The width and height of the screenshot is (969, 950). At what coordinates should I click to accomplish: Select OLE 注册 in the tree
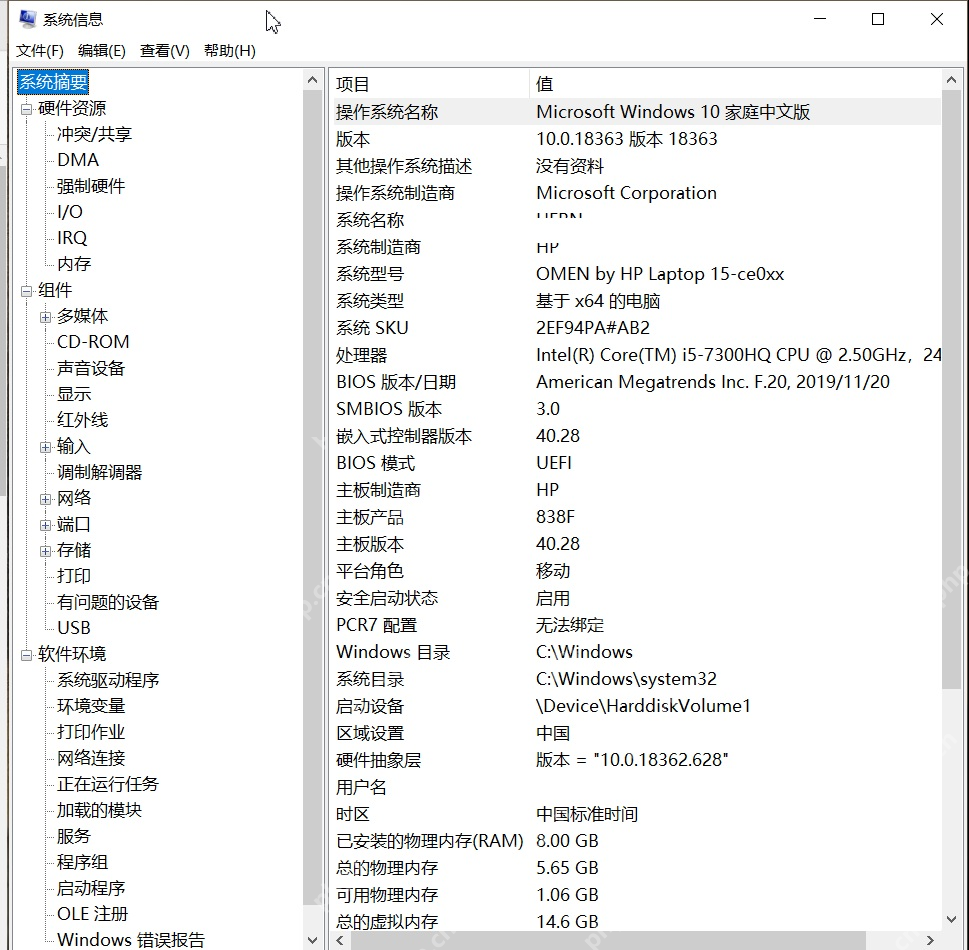pos(93,914)
